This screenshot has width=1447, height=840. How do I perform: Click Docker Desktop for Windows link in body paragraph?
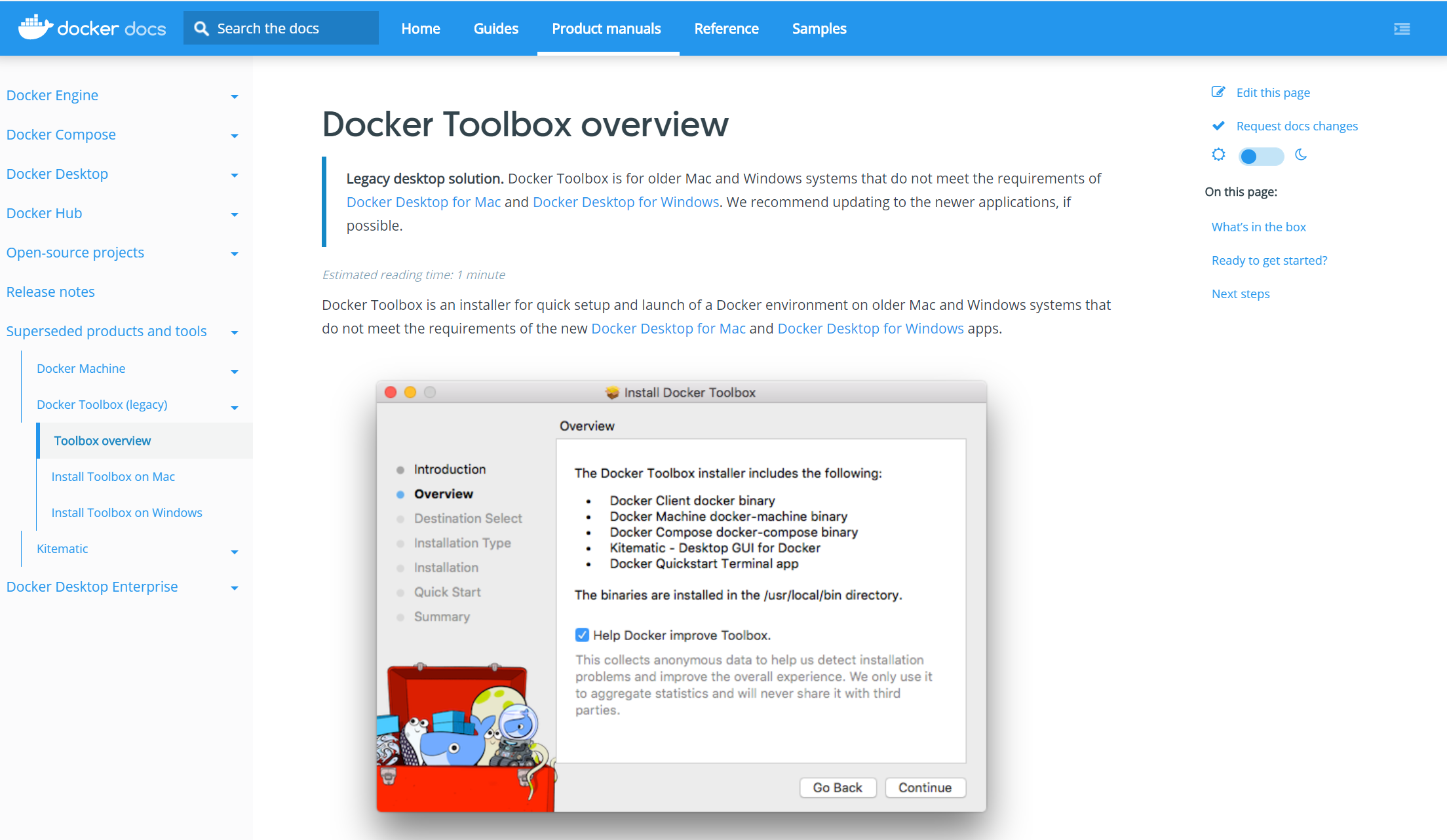click(870, 328)
